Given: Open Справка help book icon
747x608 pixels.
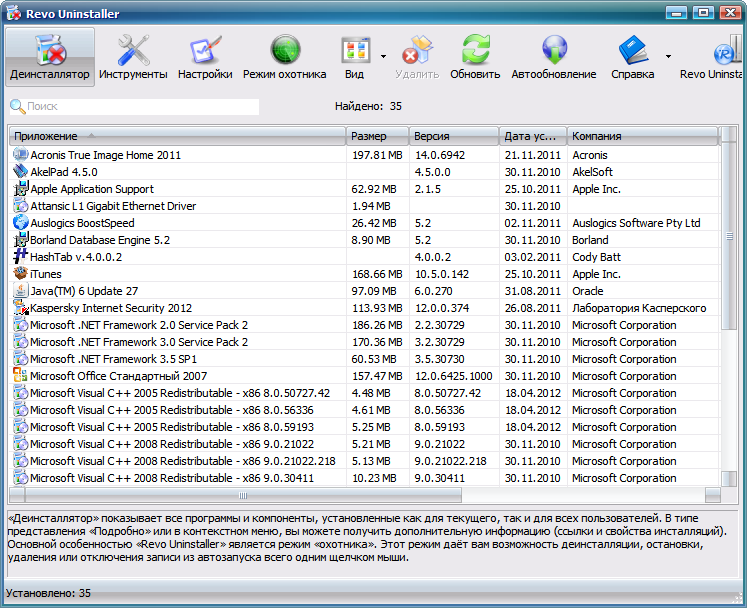Looking at the screenshot, I should 633,50.
